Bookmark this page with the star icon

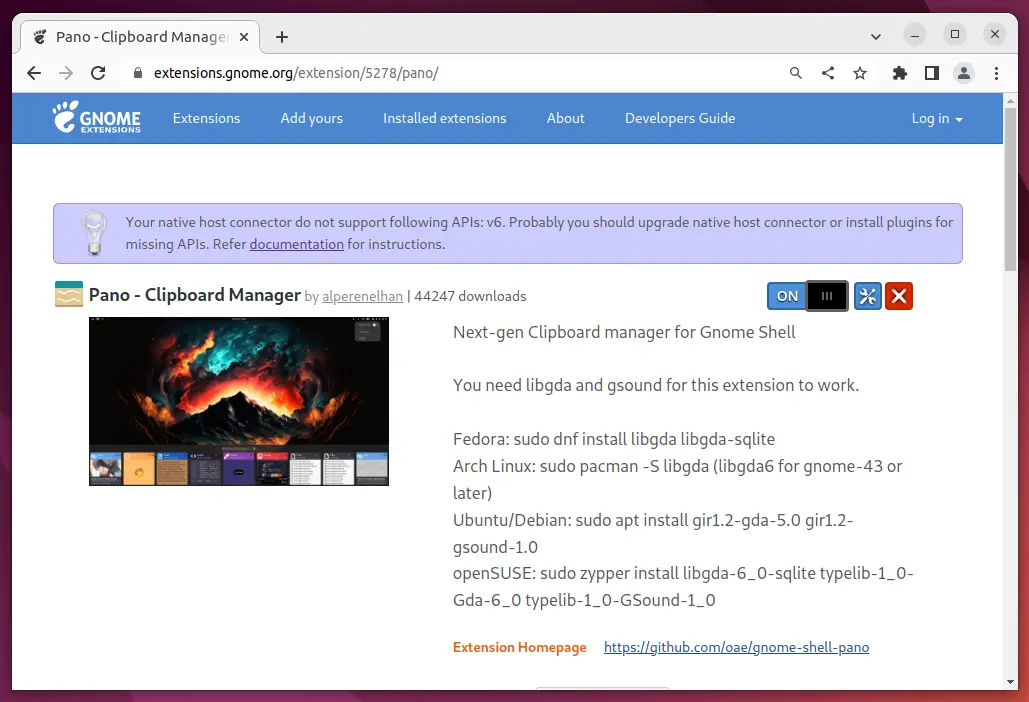[860, 72]
